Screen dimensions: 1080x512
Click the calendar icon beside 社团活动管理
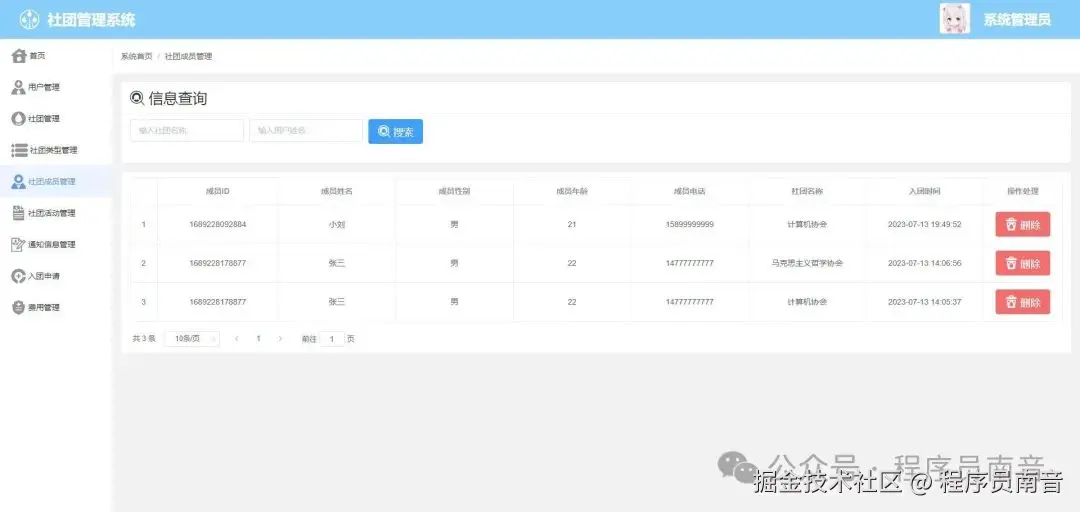pos(19,213)
